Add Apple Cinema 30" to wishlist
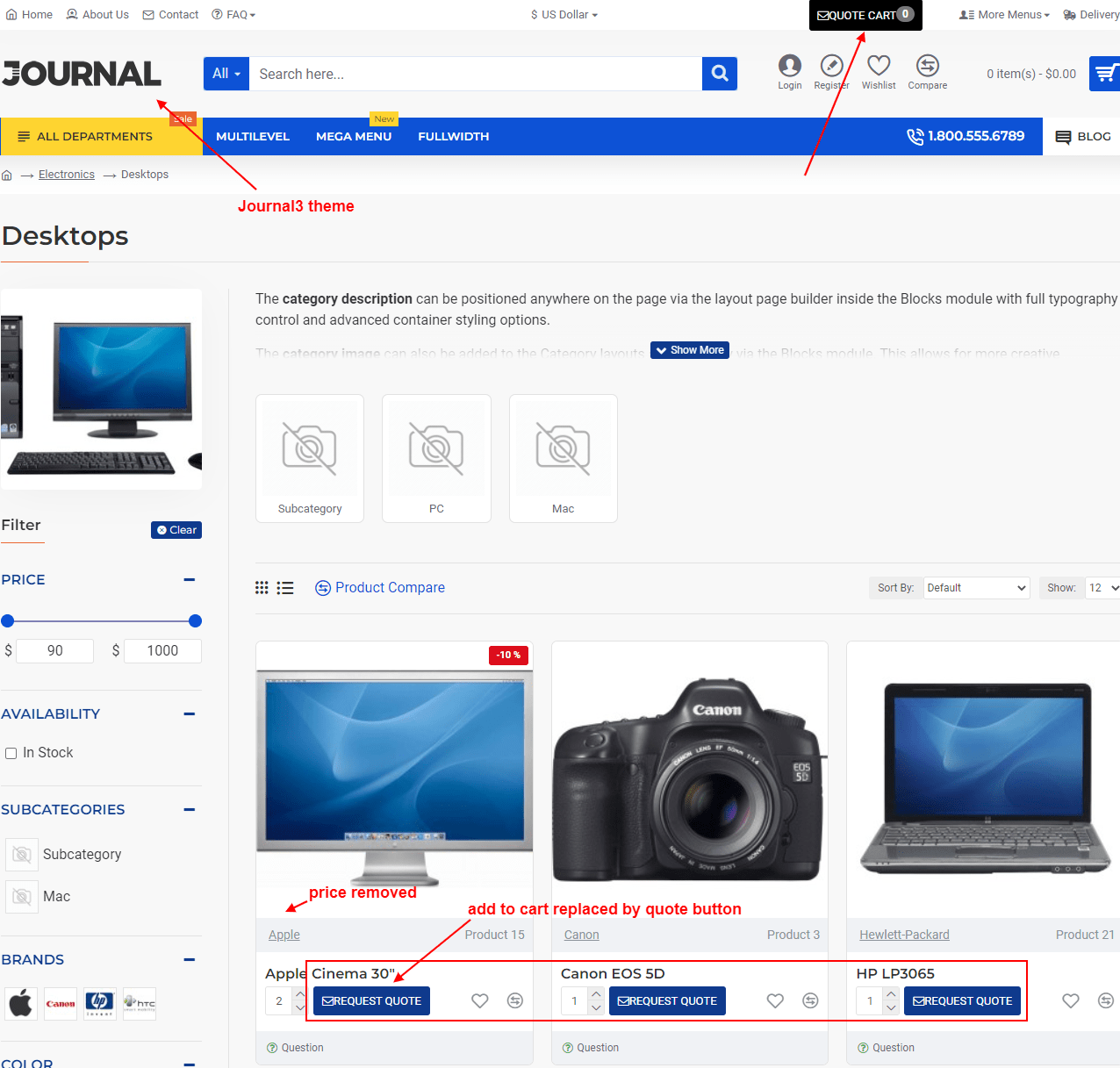This screenshot has height=1068, width=1120. pos(480,1000)
